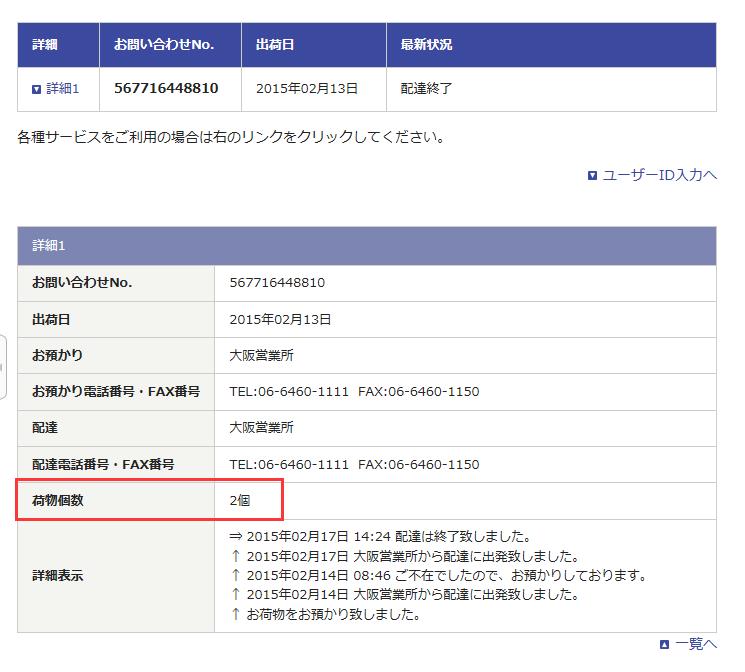The height and width of the screenshot is (672, 745).
Task: Open the 詳細1 detail link
Action: pos(62,89)
